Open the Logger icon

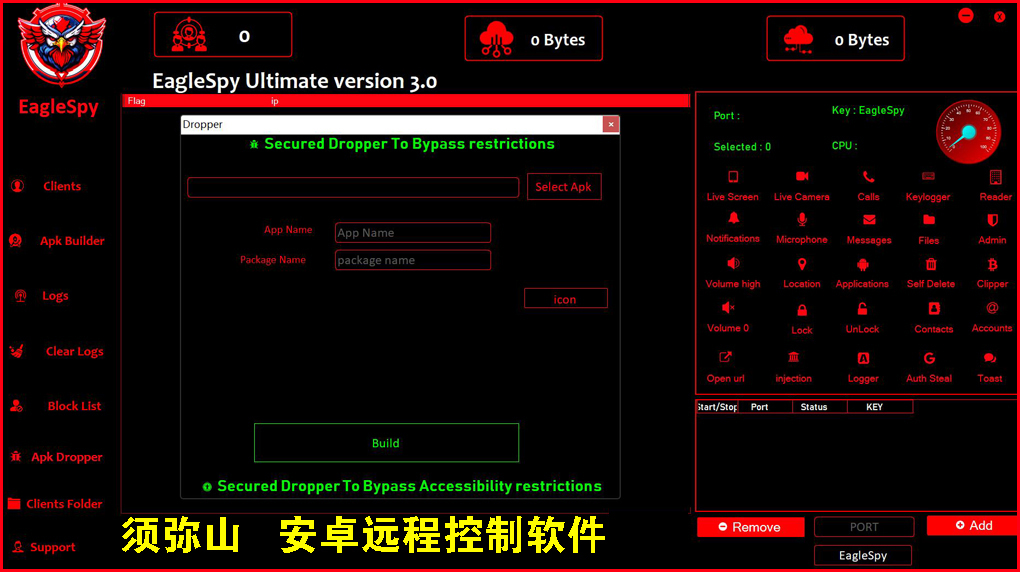pyautogui.click(x=863, y=359)
